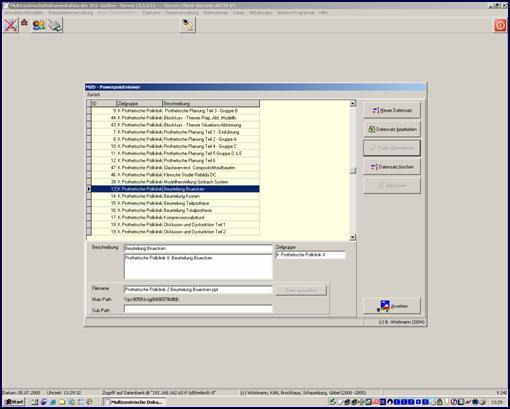Select row 10 Prothetische Planung Teil 4 - Gruppe C
The width and height of the screenshot is (510, 409).
pyautogui.click(x=175, y=146)
